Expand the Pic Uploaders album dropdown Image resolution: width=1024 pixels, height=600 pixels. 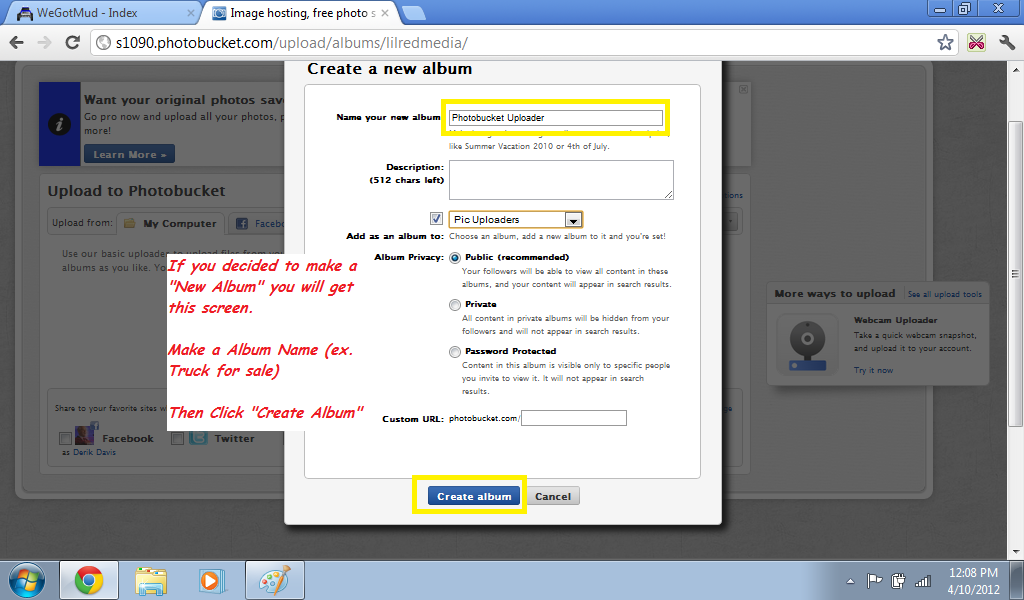coord(573,220)
